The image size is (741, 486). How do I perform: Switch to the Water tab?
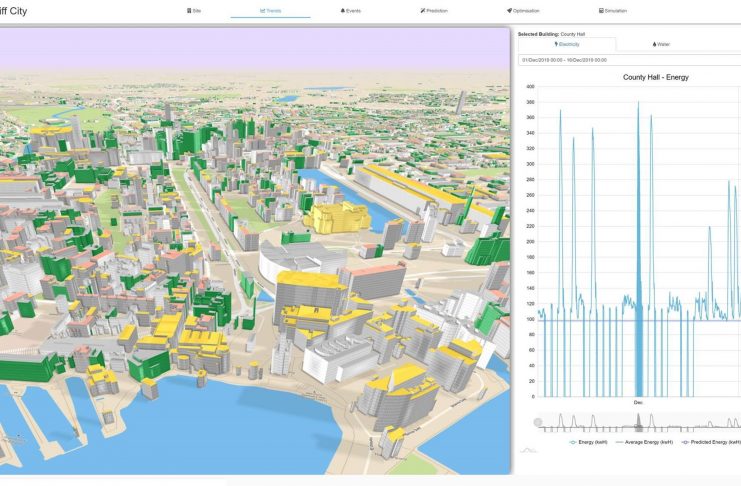pyautogui.click(x=662, y=44)
